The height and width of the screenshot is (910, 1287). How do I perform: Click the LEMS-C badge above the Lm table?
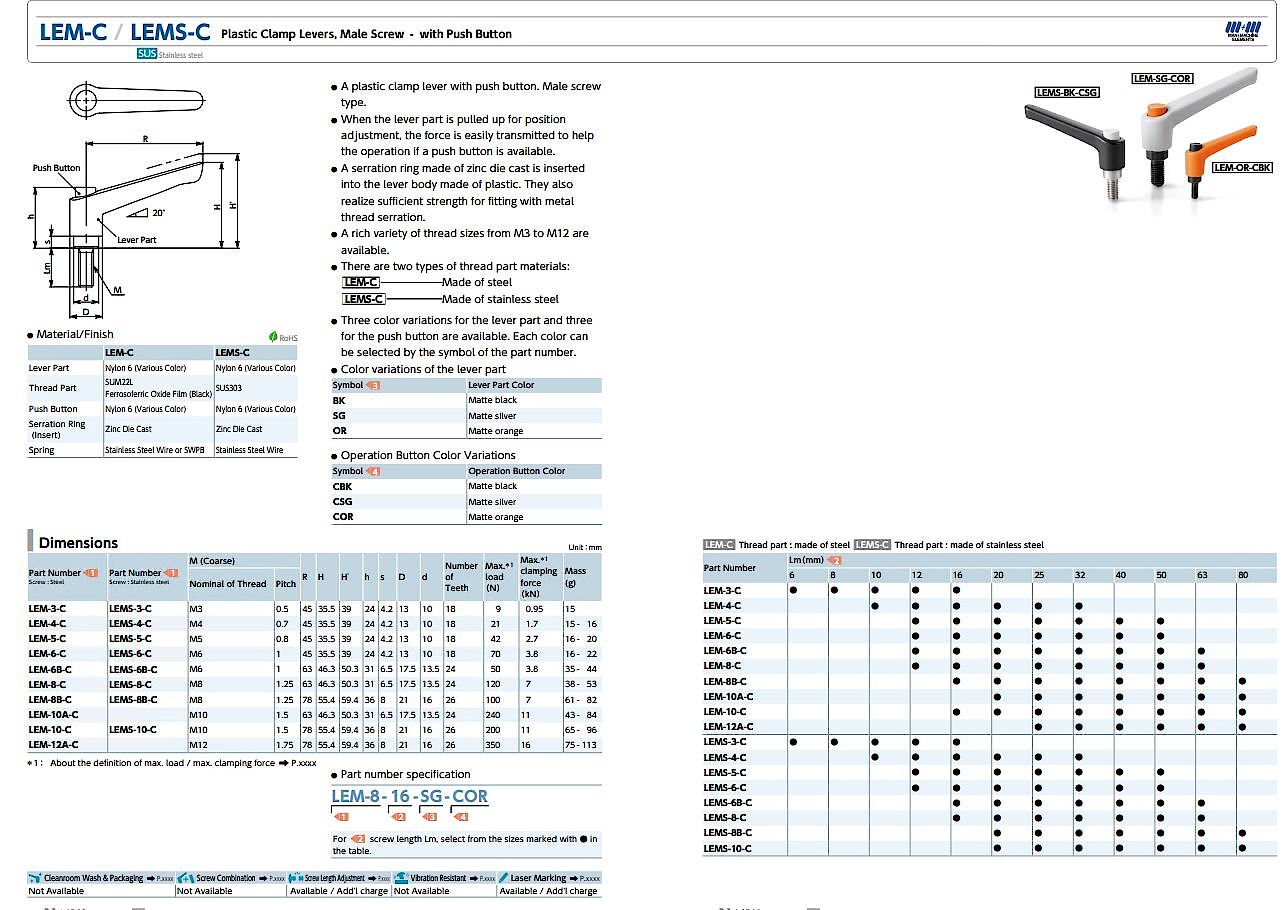(x=872, y=545)
